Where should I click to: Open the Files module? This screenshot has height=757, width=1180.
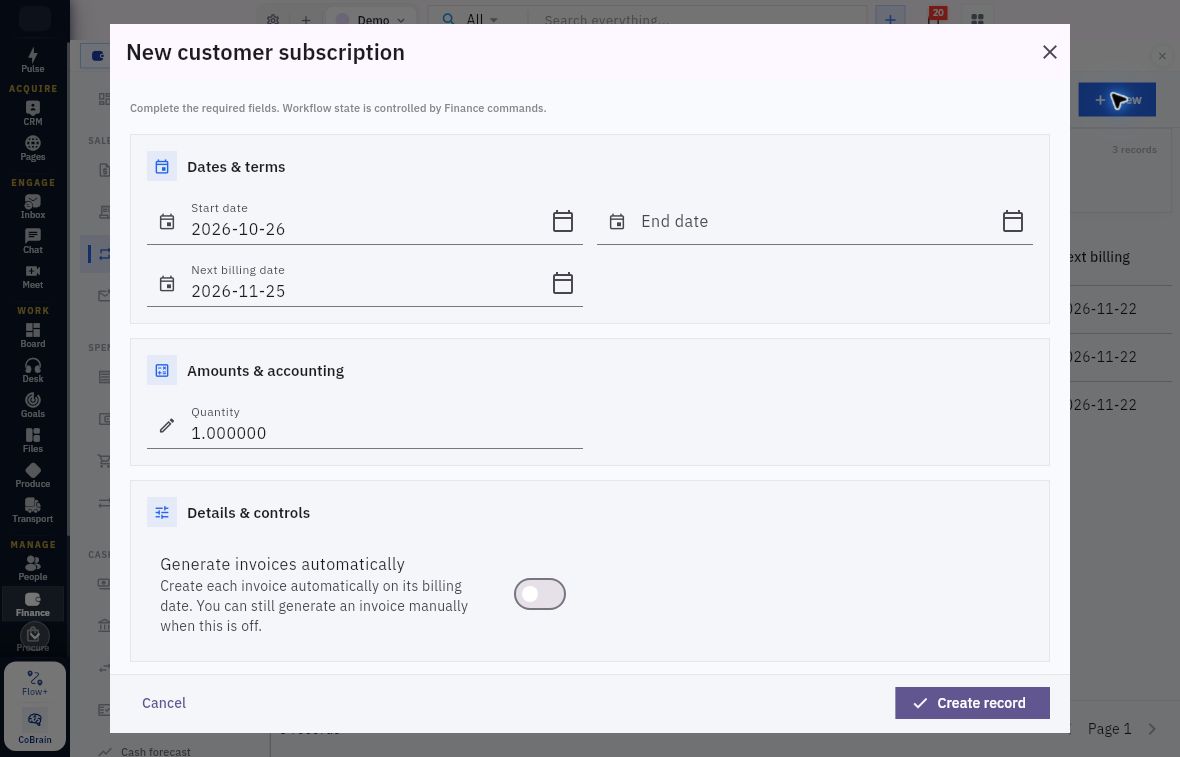pyautogui.click(x=32, y=440)
